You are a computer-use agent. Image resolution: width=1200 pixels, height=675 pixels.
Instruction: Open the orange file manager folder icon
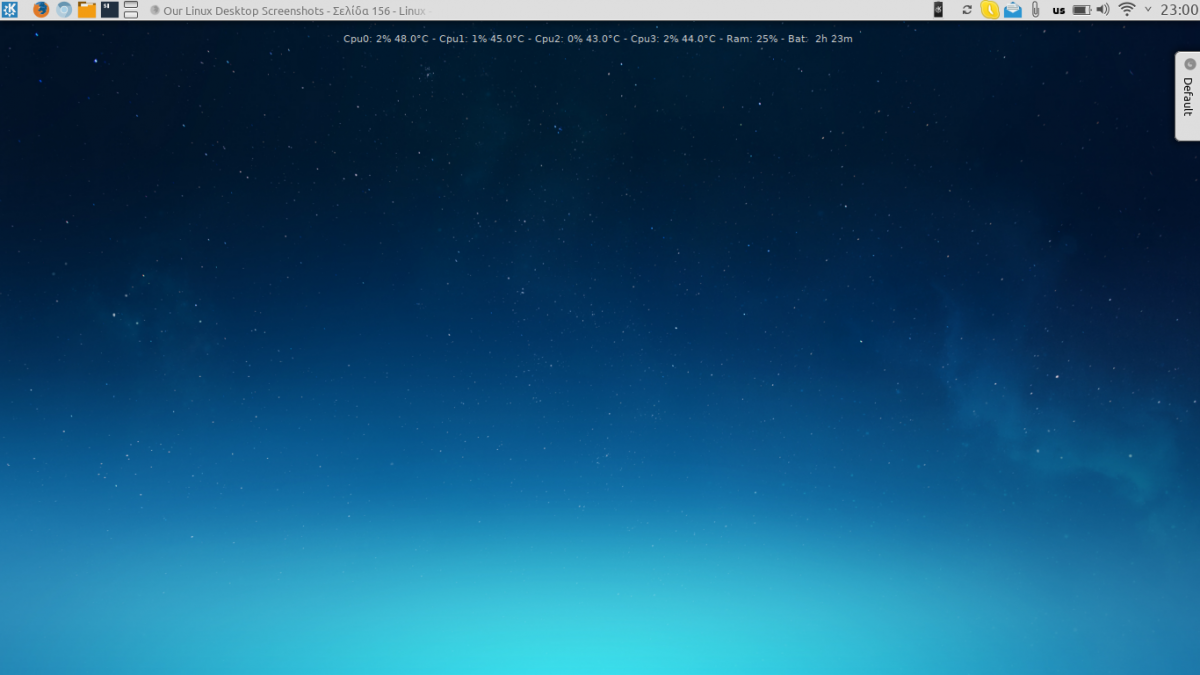pyautogui.click(x=87, y=10)
